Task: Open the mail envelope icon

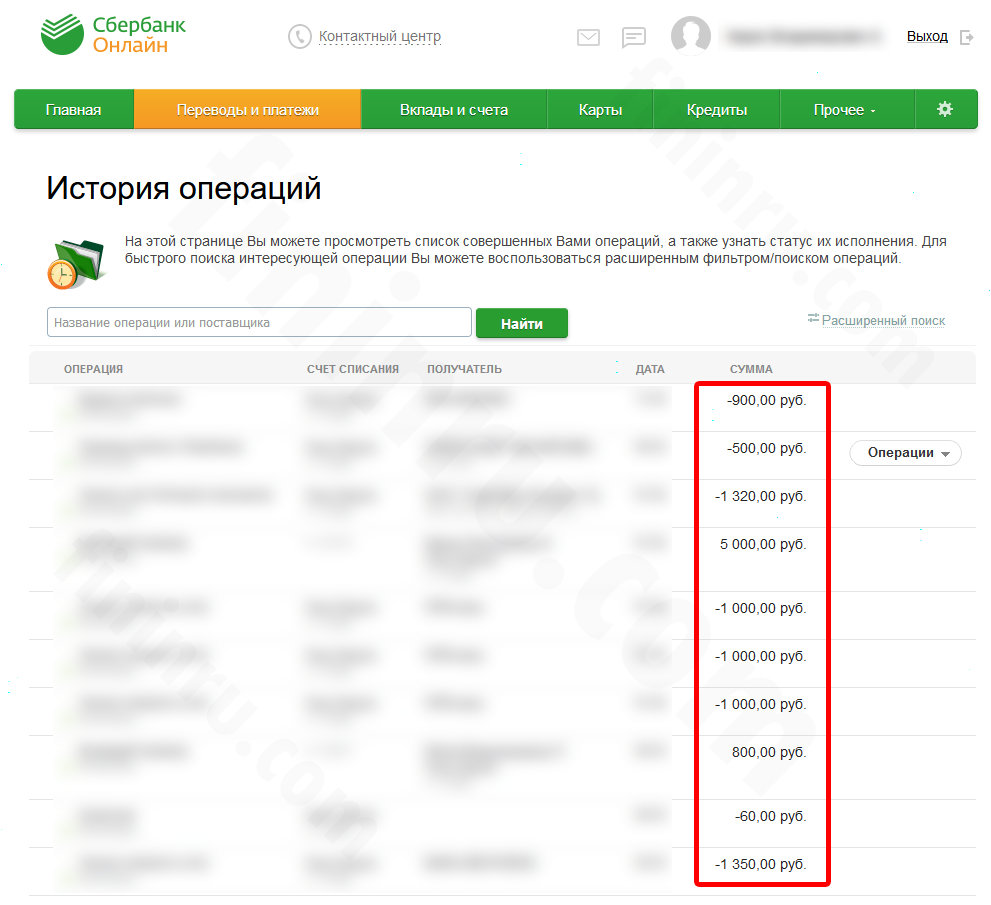Action: (588, 38)
